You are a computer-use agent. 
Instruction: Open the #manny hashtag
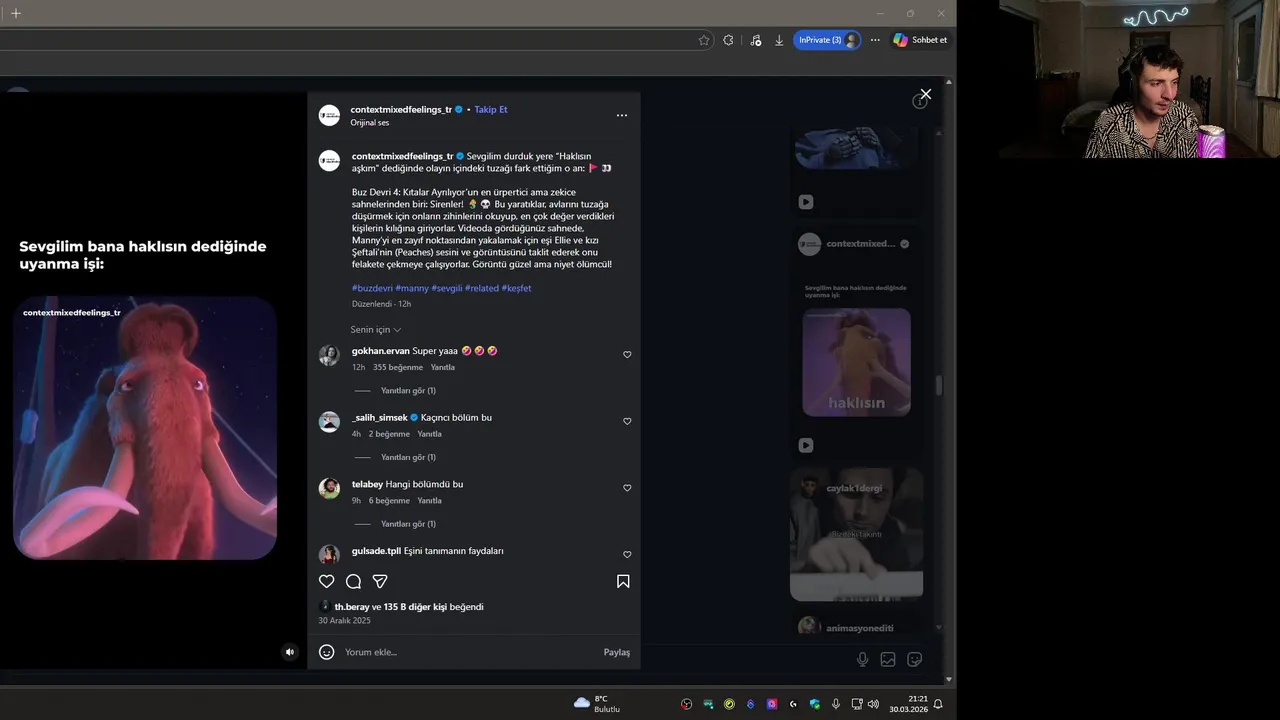[412, 288]
